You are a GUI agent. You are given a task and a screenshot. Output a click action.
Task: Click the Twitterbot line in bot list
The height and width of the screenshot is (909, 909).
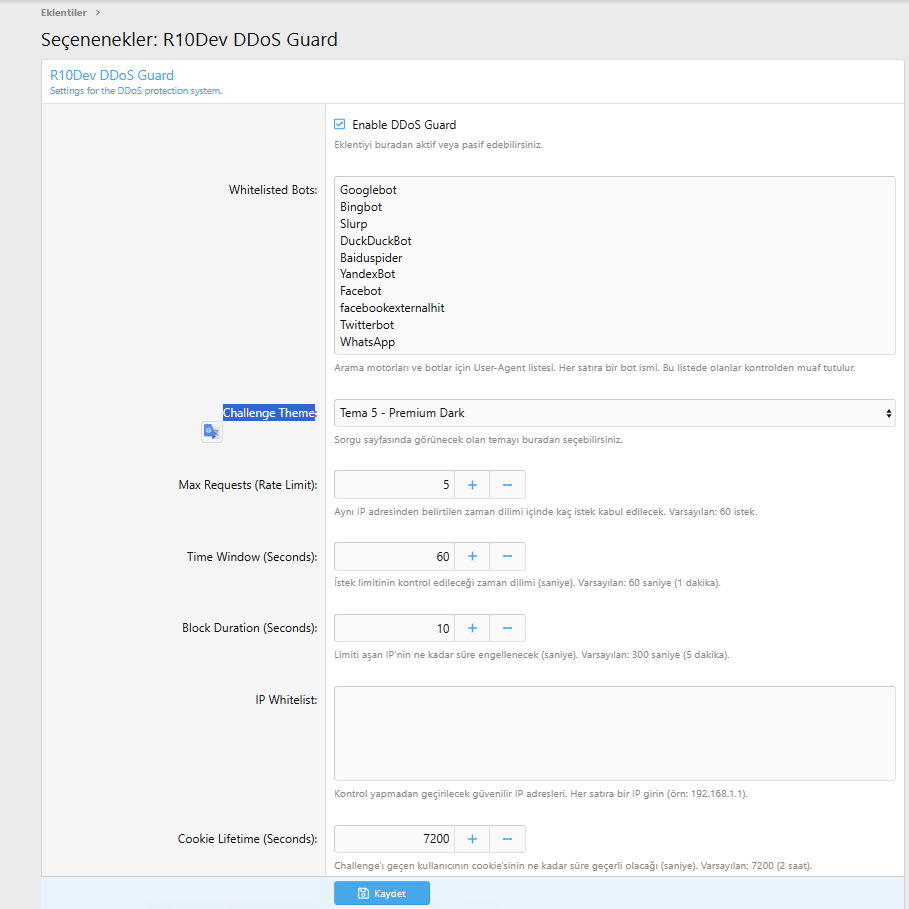[x=366, y=325]
